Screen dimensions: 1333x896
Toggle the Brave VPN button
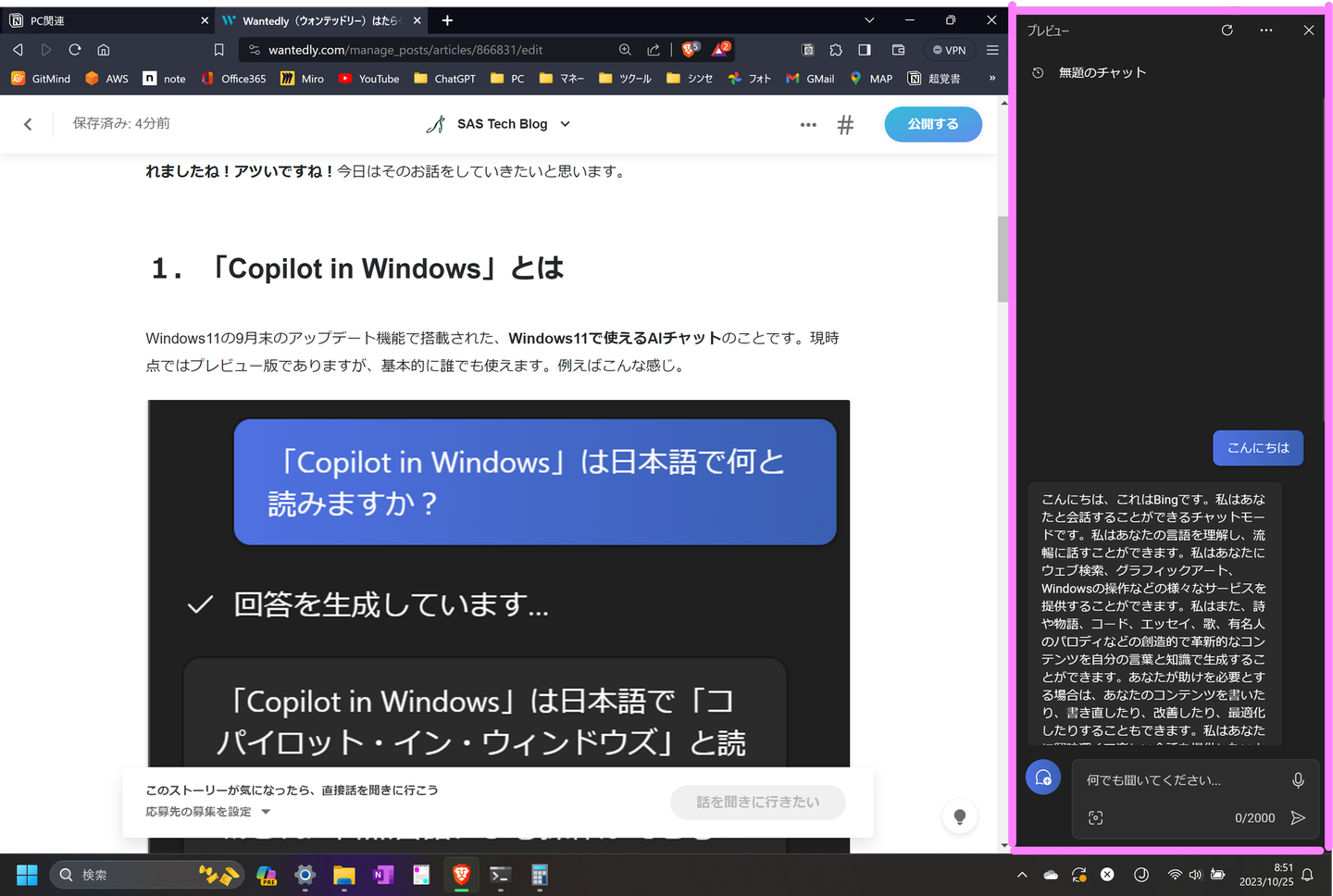click(949, 50)
